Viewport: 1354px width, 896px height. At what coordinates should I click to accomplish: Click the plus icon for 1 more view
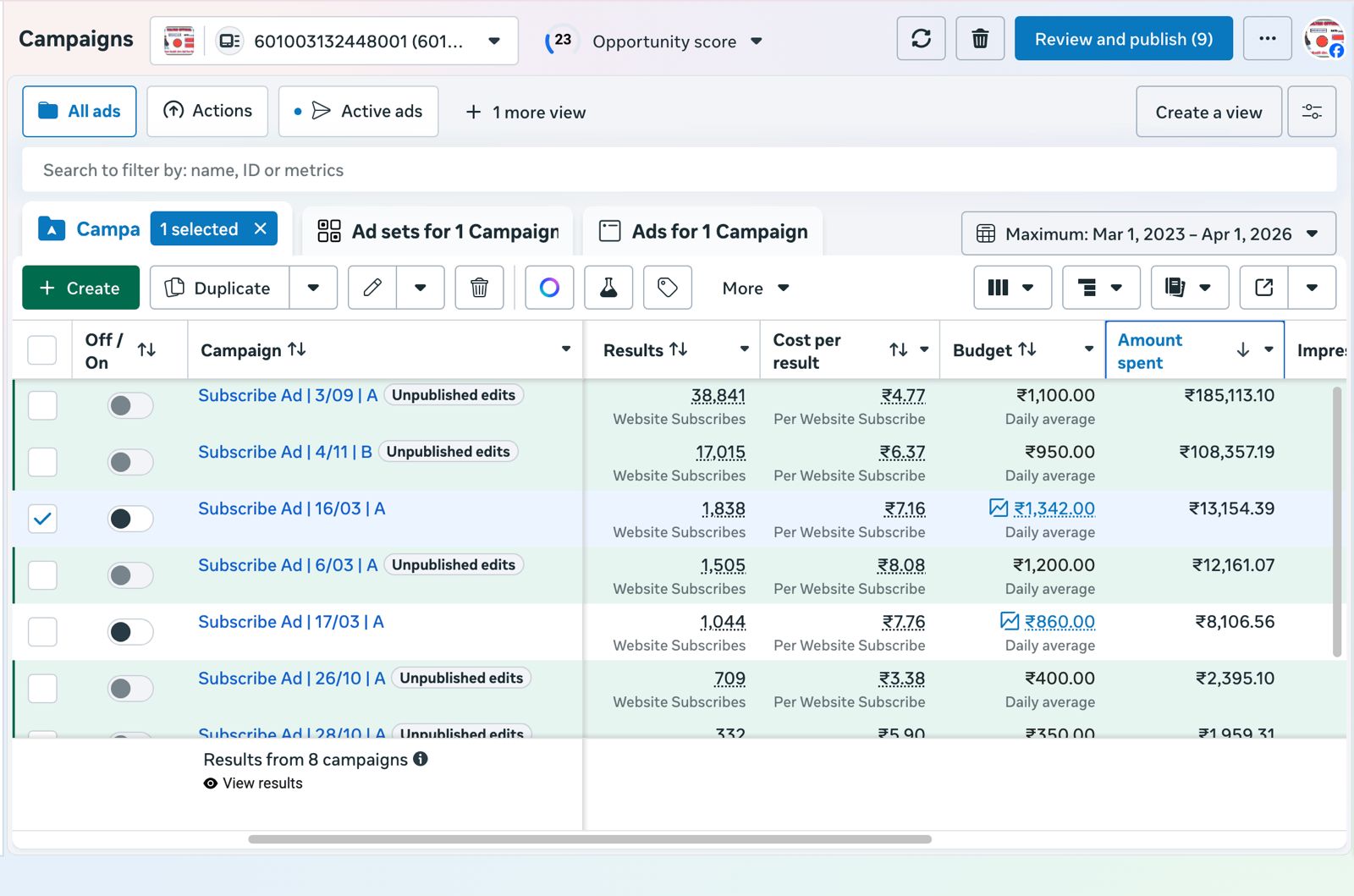(x=474, y=112)
